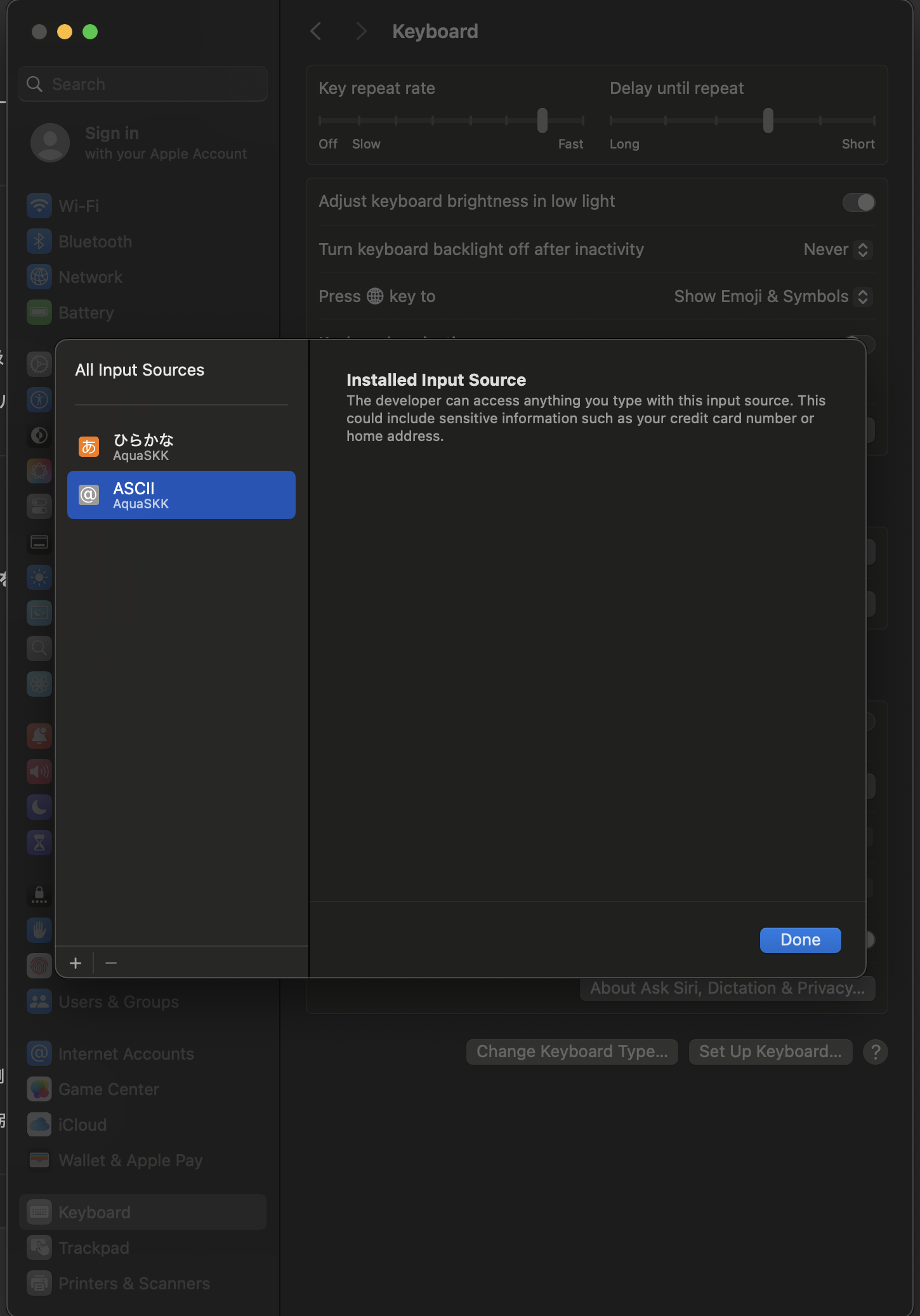Click the Displays sun icon in sidebar
Image resolution: width=920 pixels, height=1316 pixels.
tap(39, 577)
